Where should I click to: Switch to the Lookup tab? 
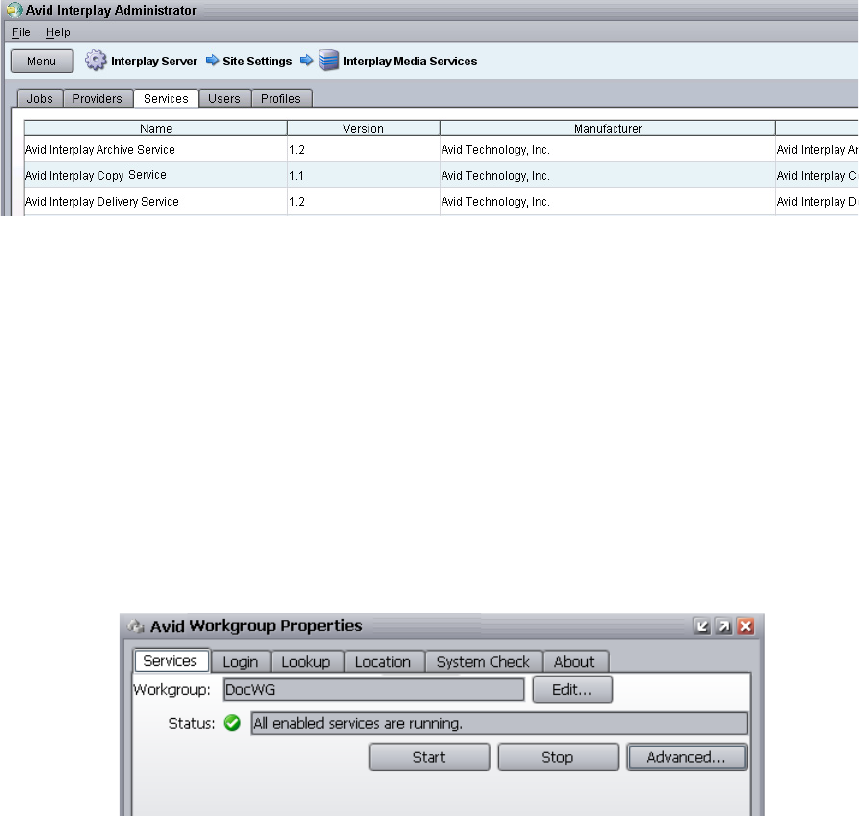pos(306,662)
